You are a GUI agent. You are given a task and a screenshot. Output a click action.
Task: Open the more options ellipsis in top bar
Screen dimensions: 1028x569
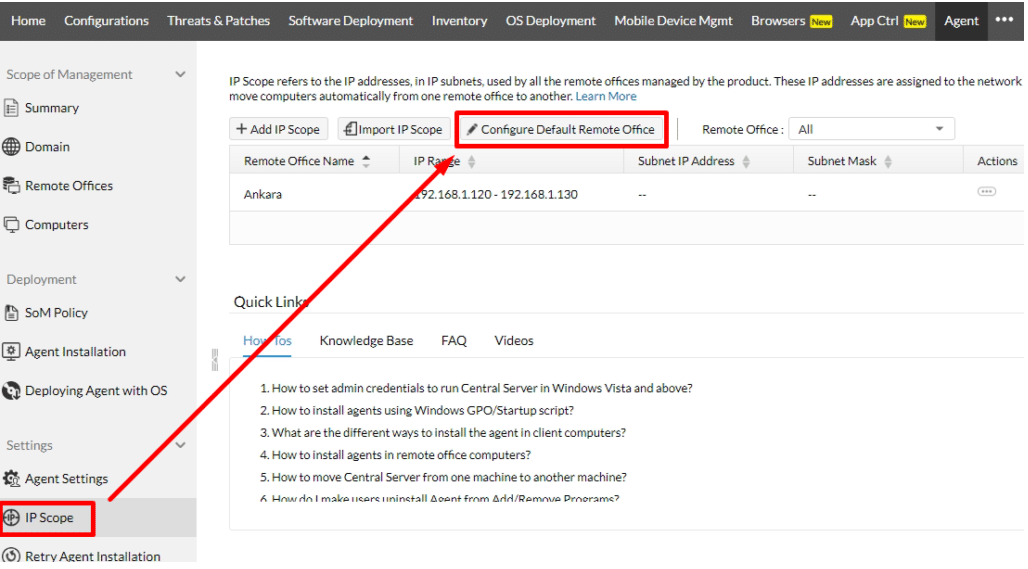point(1004,20)
